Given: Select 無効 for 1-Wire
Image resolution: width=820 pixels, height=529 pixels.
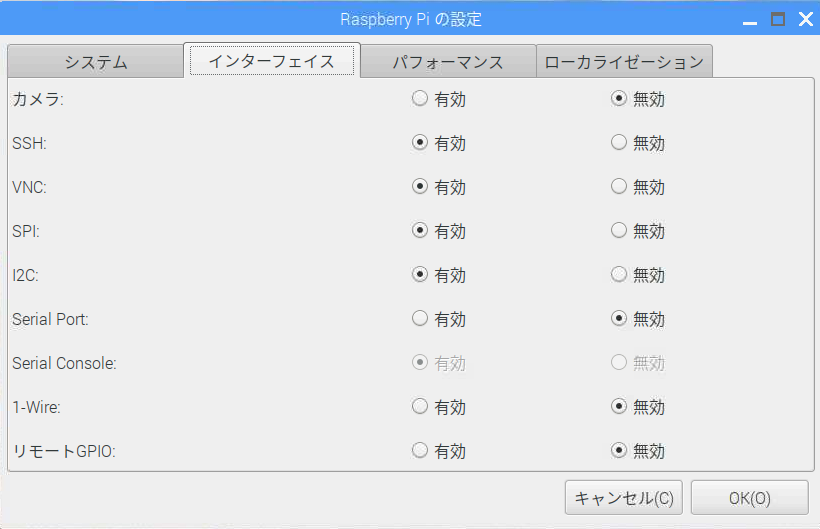Looking at the screenshot, I should (619, 406).
